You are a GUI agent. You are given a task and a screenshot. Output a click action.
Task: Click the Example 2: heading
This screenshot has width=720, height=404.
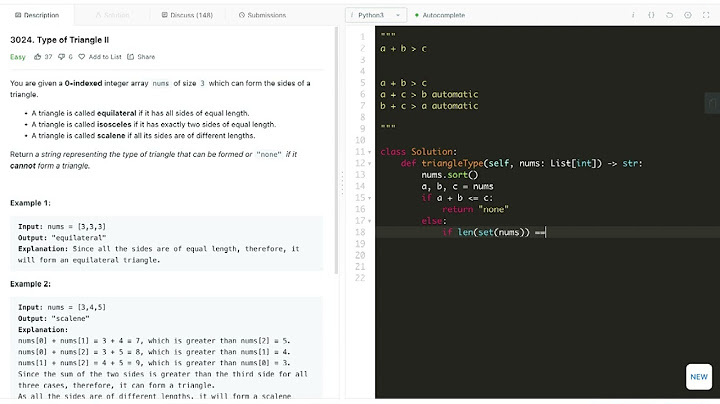30,284
